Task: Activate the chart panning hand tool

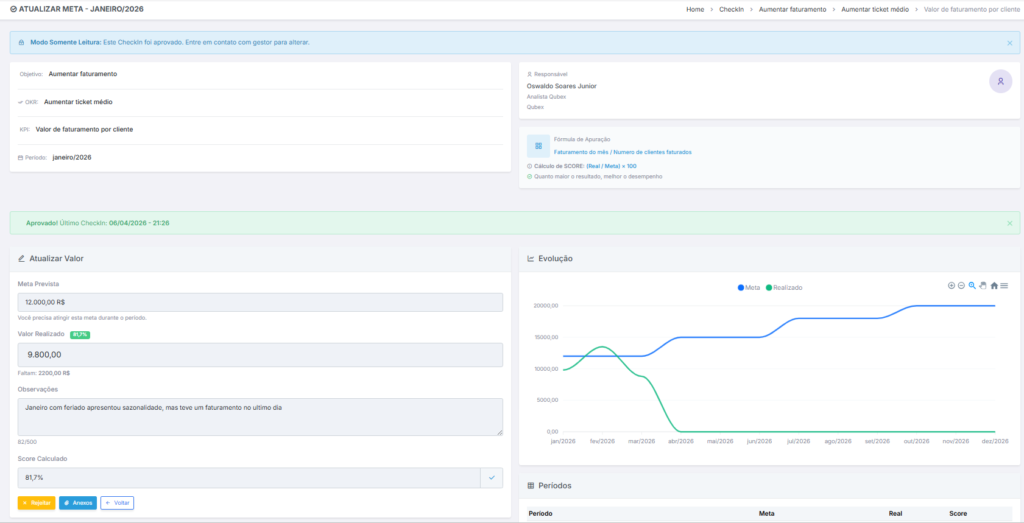Action: click(x=983, y=286)
